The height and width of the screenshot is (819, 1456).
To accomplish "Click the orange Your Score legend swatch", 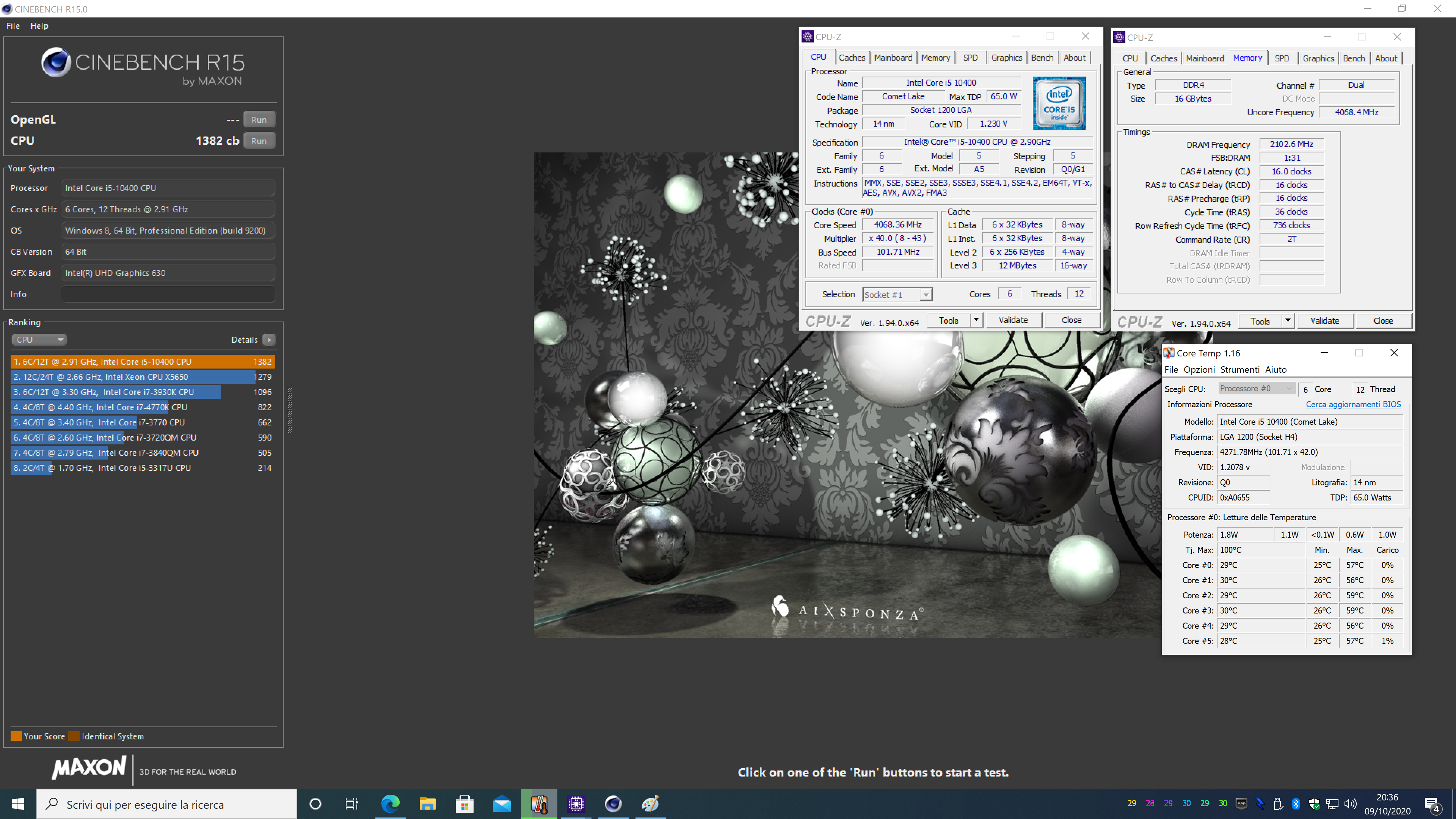I will (x=16, y=736).
